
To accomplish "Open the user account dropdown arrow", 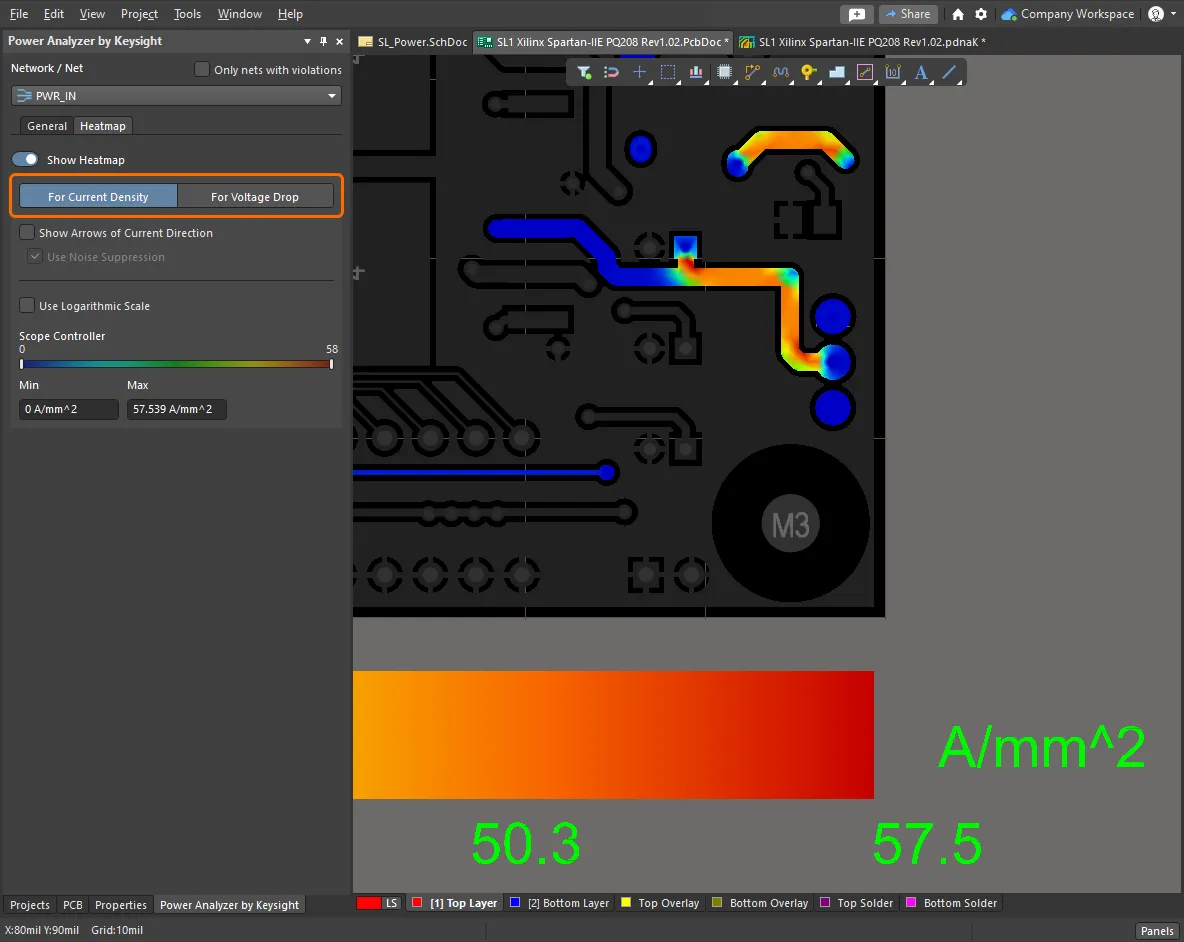I will (1174, 14).
